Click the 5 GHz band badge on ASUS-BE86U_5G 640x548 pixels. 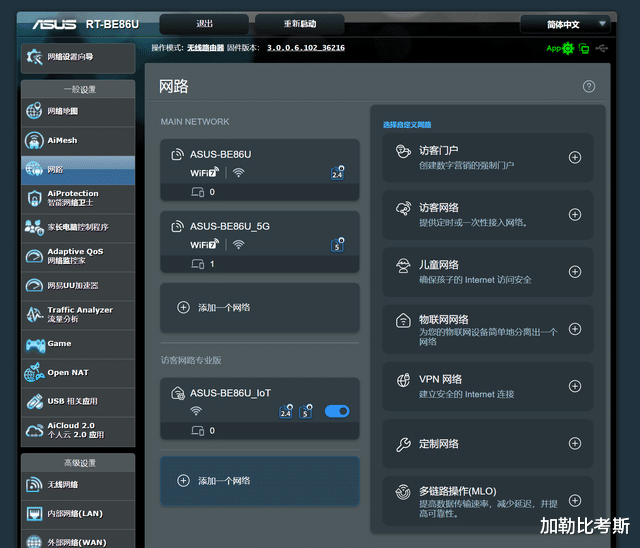tap(337, 245)
